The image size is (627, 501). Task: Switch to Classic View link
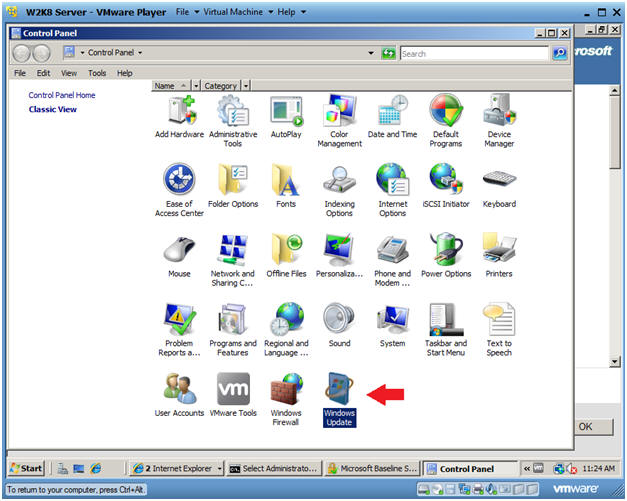tap(52, 110)
